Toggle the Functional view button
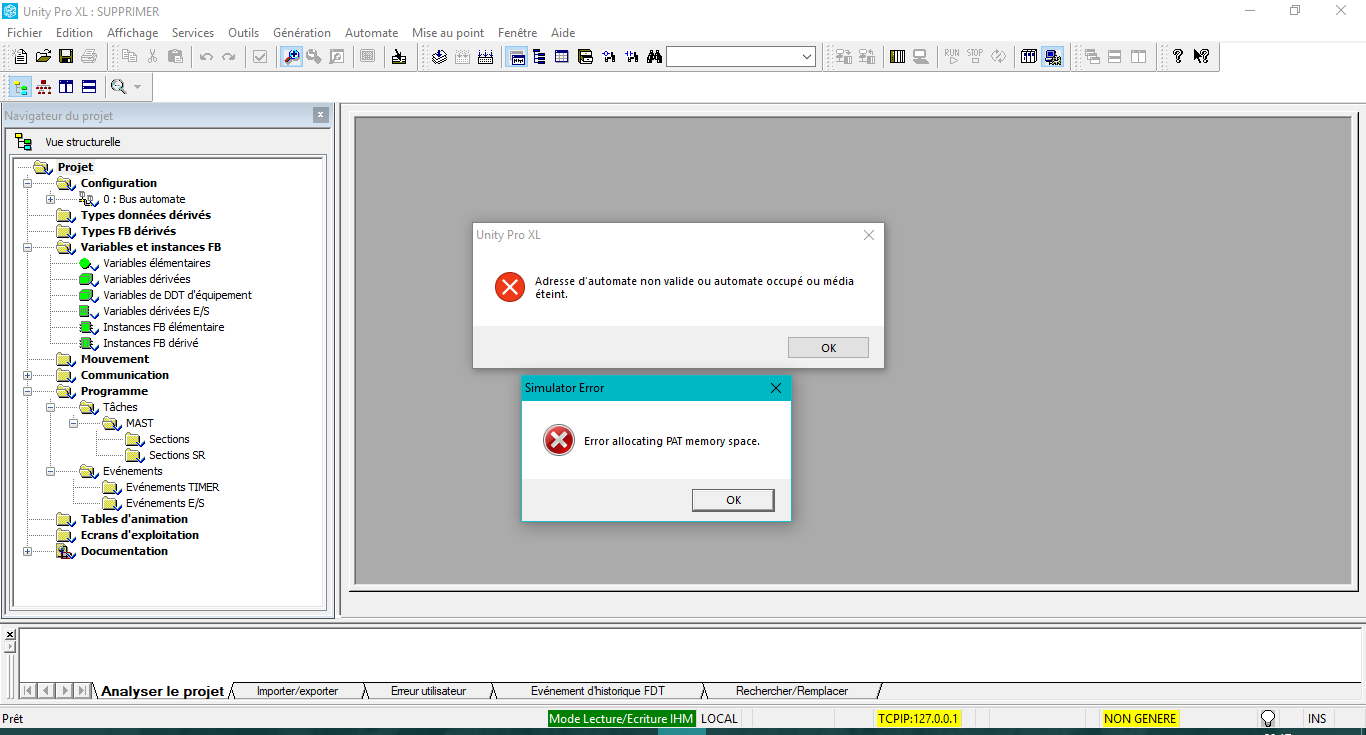Viewport: 1366px width, 735px height. coord(43,87)
